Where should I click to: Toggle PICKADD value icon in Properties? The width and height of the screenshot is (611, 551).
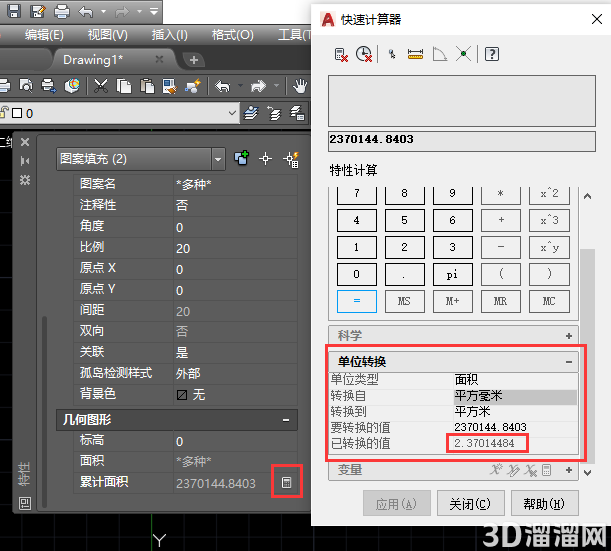[x=242, y=158]
